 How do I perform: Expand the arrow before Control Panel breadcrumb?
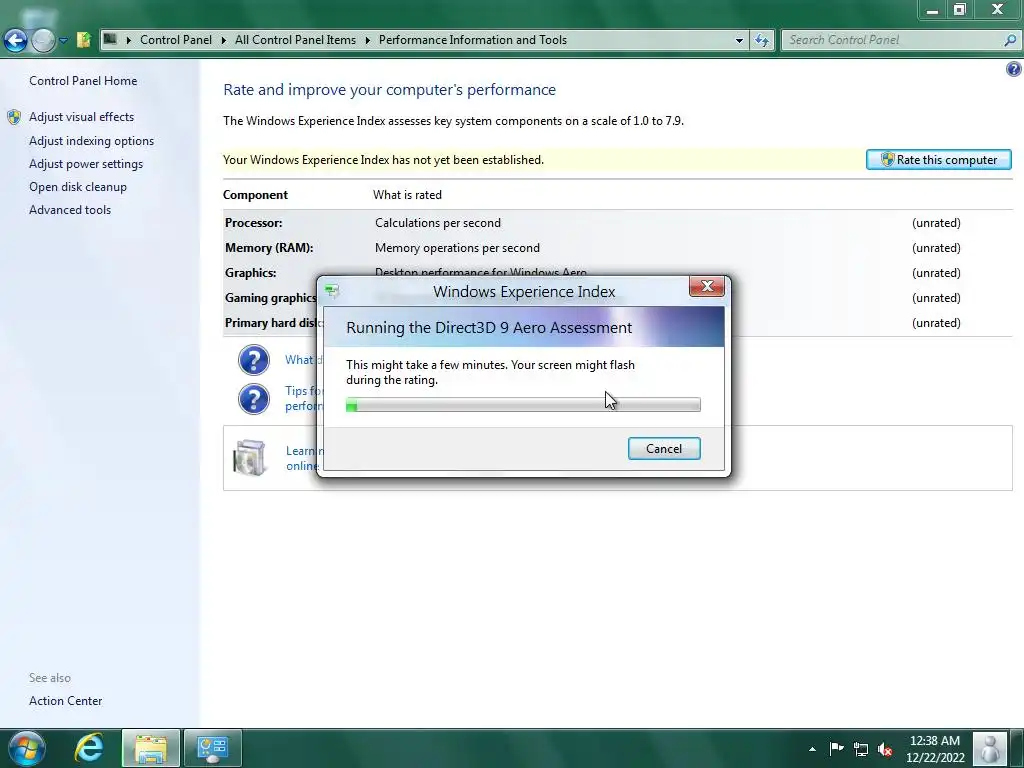pos(128,40)
